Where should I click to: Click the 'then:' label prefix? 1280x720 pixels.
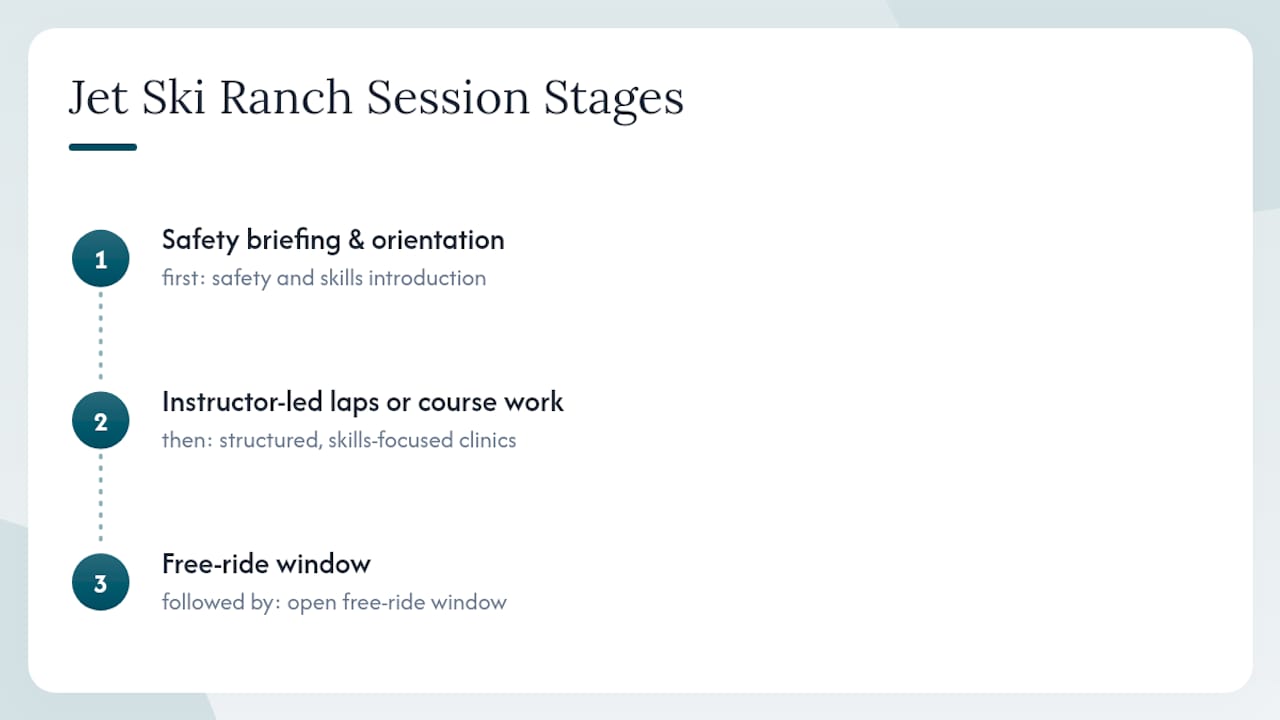(x=188, y=440)
